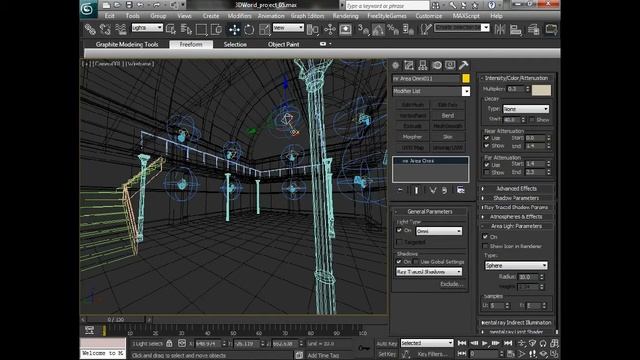Toggle the Selection Lock padlock icon
The height and width of the screenshot is (360, 640).
point(169,344)
